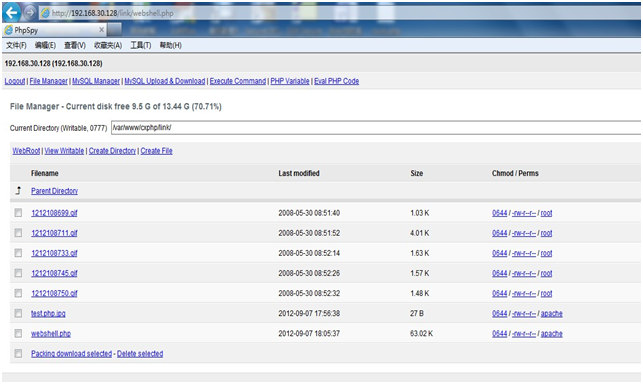Click 0644 chmod link for 1212108699.gif
Screen dimensions: 643x384
pyautogui.click(x=499, y=213)
